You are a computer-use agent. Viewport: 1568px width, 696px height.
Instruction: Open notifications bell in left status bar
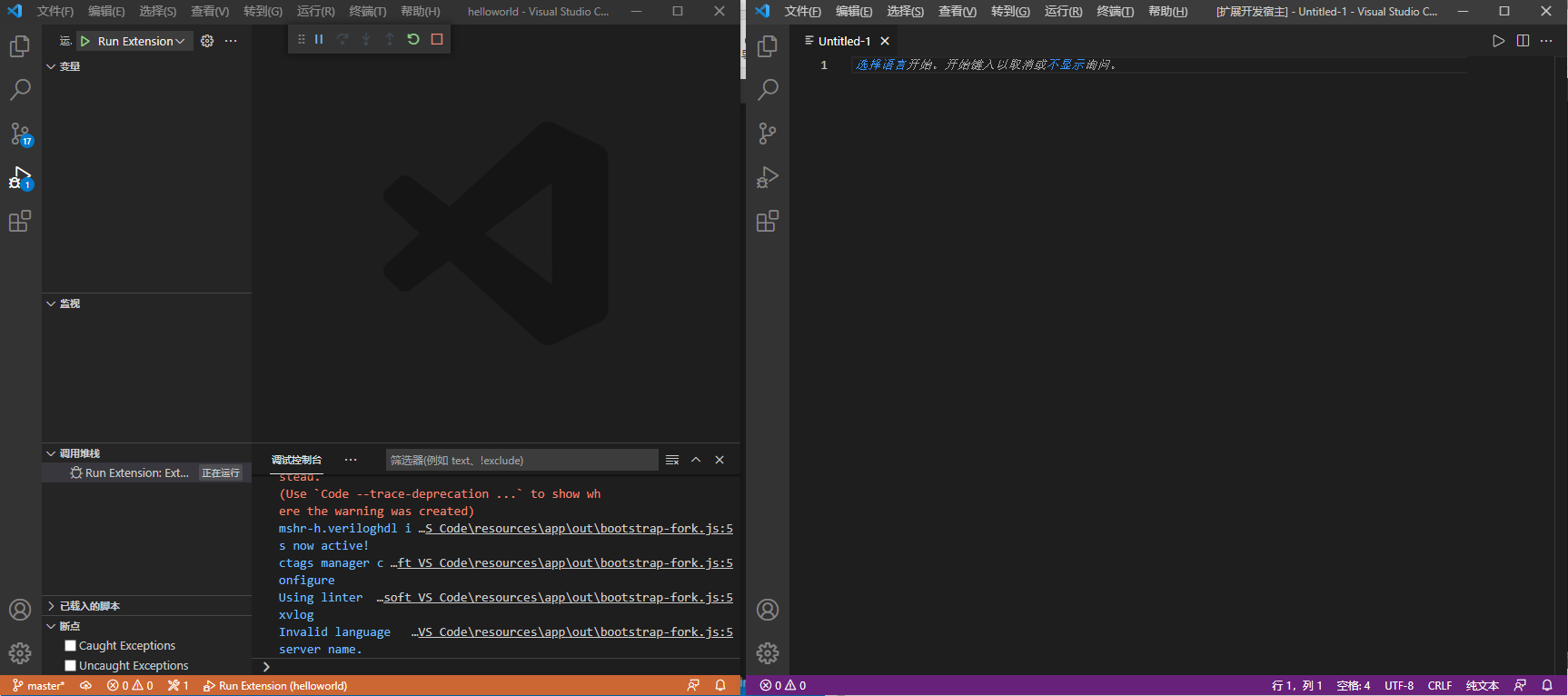(720, 686)
